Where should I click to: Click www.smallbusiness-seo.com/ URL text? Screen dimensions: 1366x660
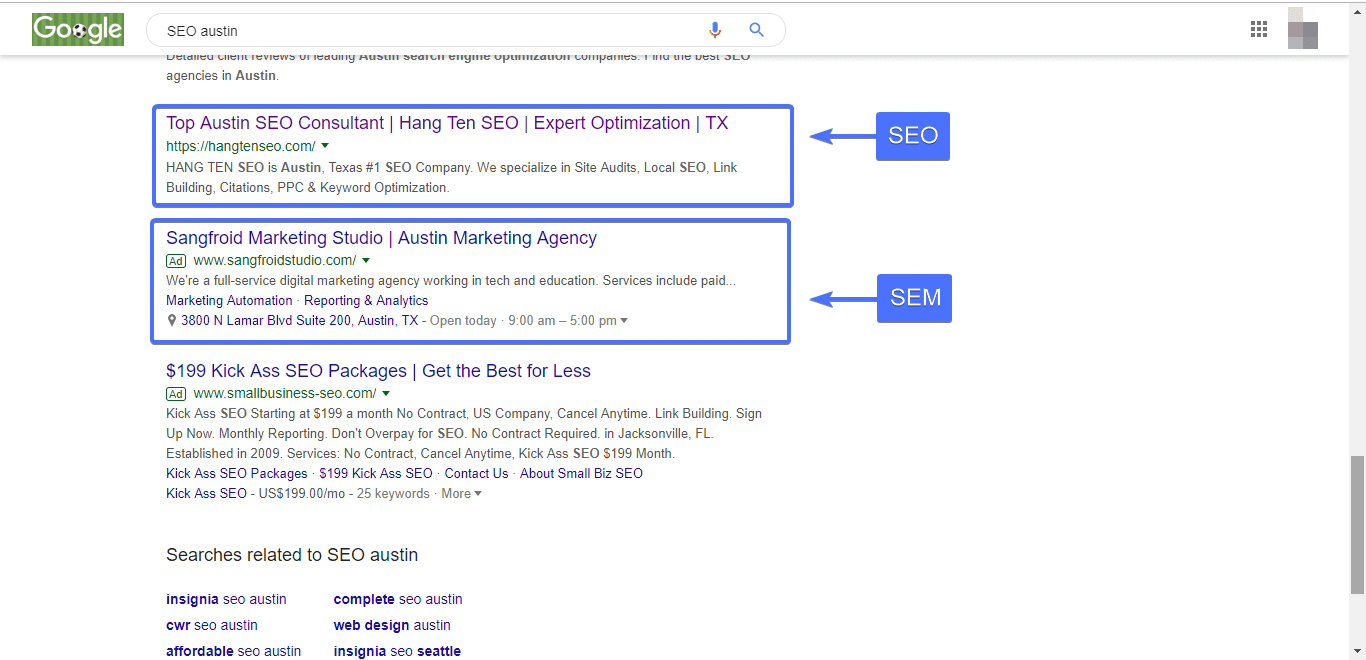click(285, 394)
